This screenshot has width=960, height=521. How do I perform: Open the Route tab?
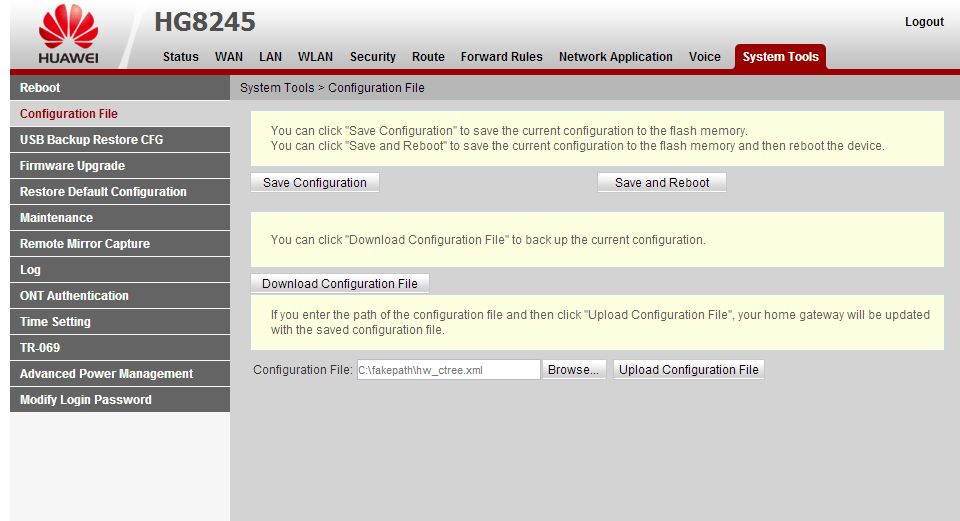click(x=428, y=57)
